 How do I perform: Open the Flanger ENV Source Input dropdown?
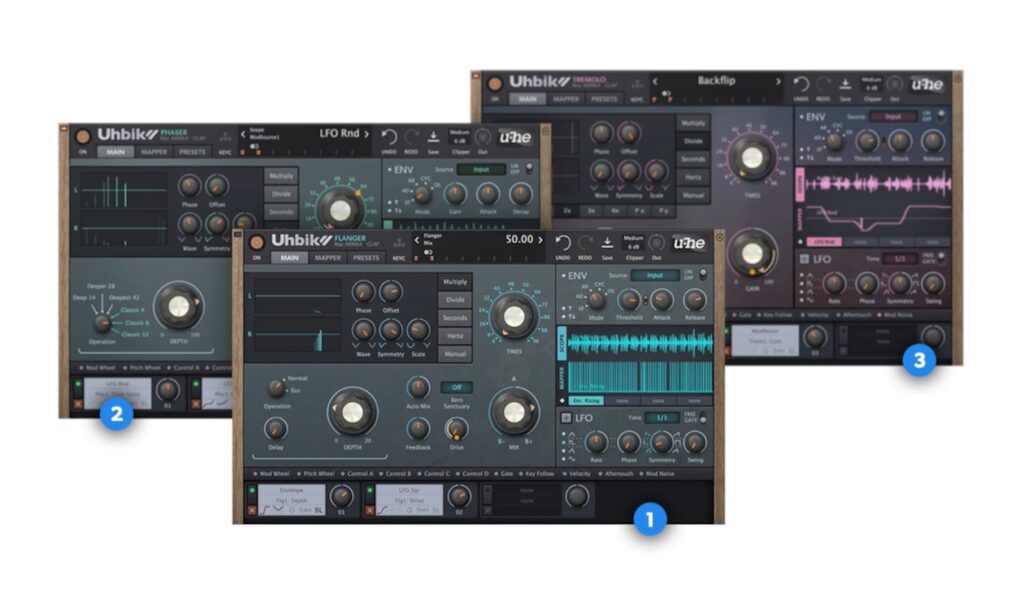[x=655, y=275]
